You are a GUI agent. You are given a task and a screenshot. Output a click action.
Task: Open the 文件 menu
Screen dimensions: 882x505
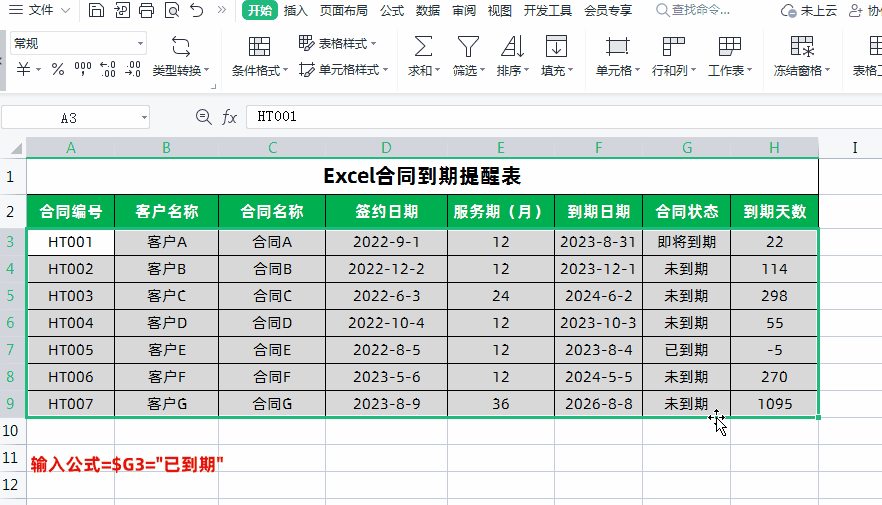pyautogui.click(x=40, y=10)
